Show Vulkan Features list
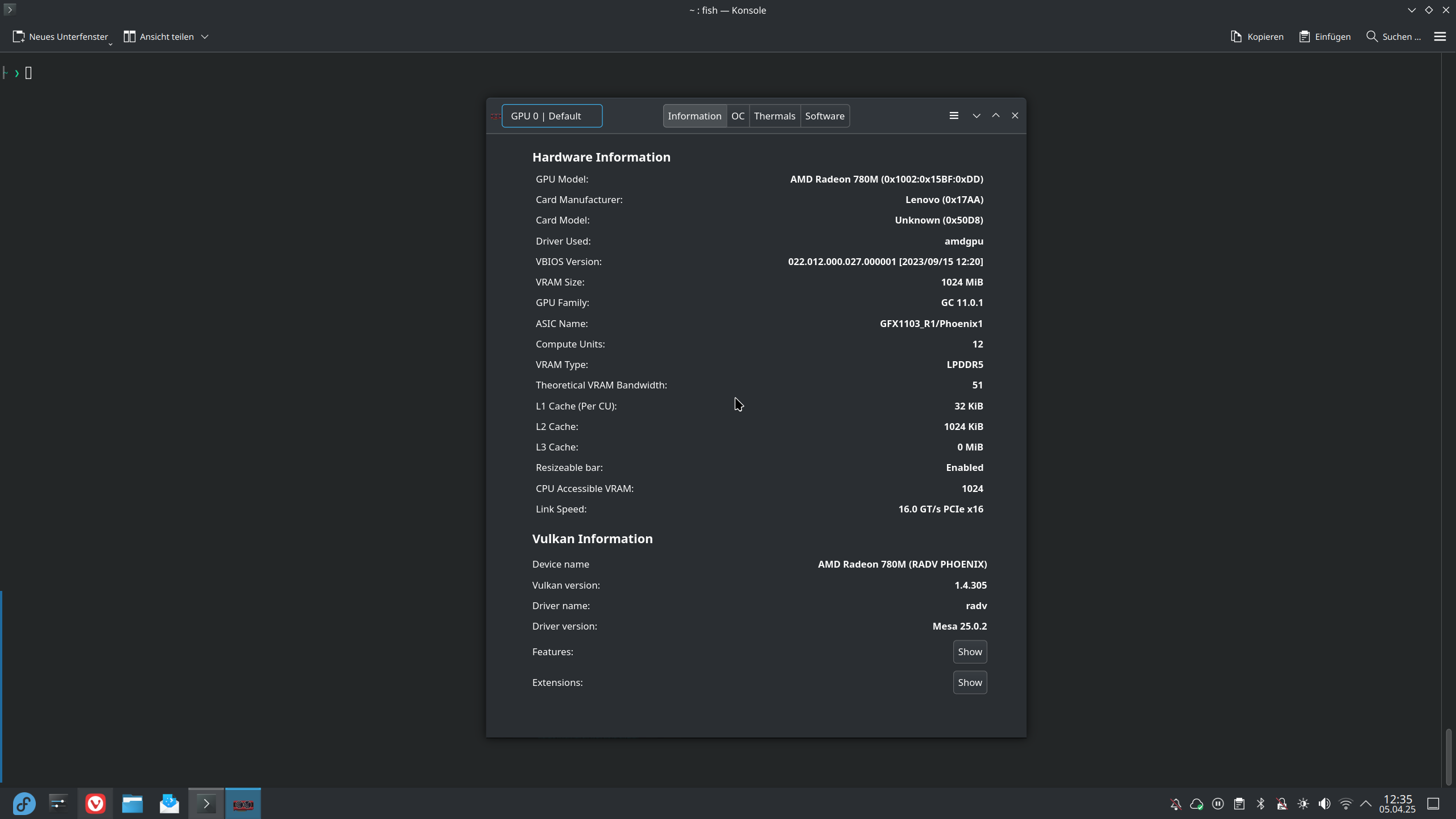 coord(969,652)
